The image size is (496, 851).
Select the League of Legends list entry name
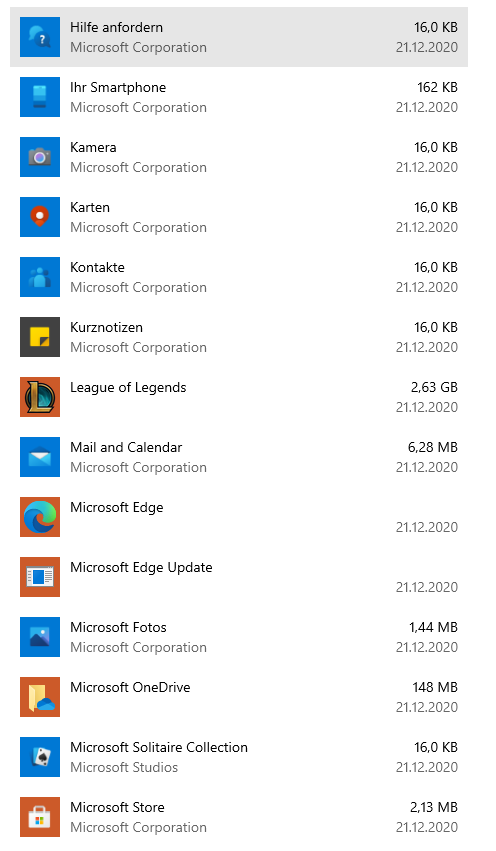[x=128, y=388]
